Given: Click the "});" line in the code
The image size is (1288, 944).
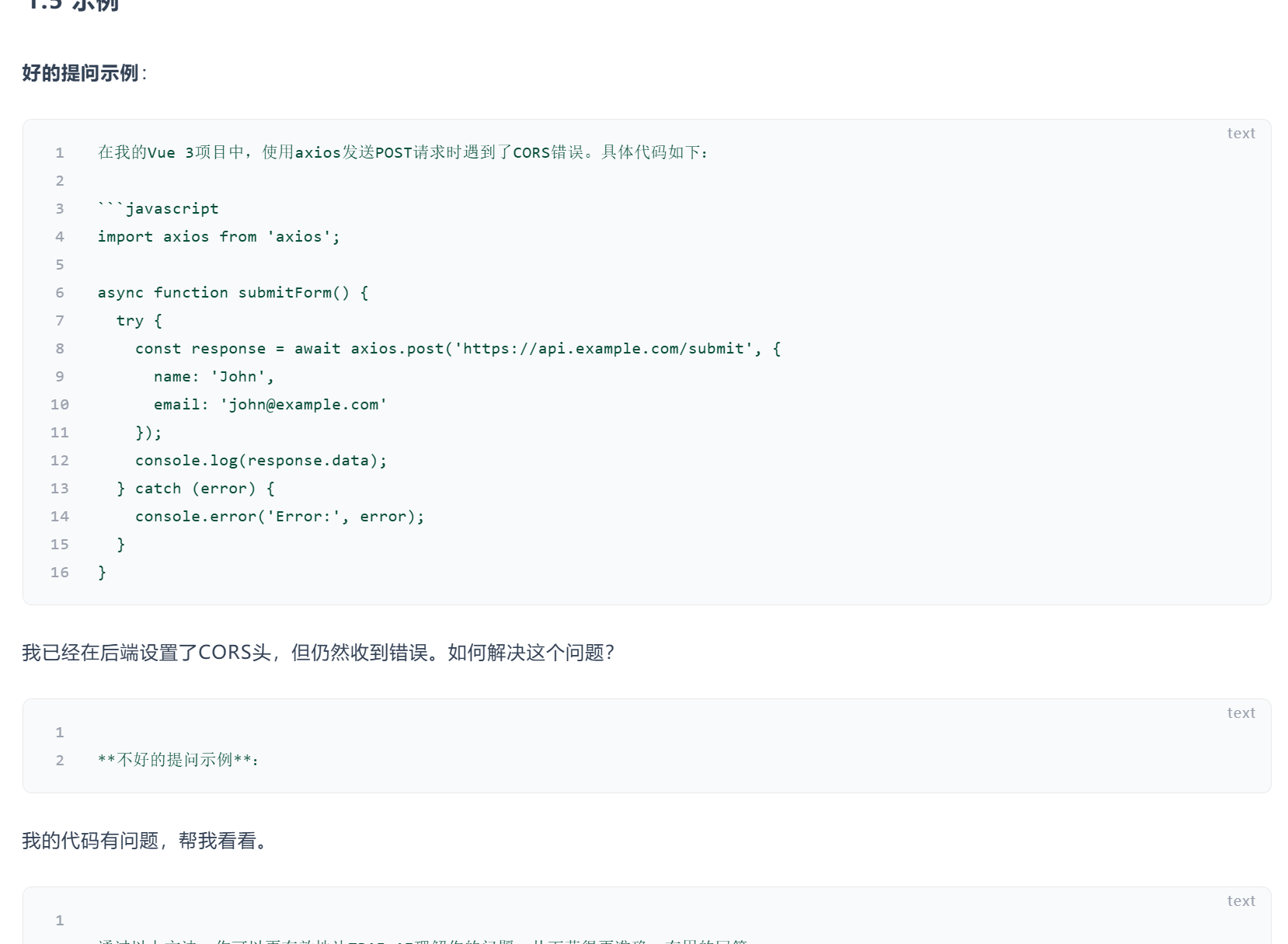Looking at the screenshot, I should (149, 432).
